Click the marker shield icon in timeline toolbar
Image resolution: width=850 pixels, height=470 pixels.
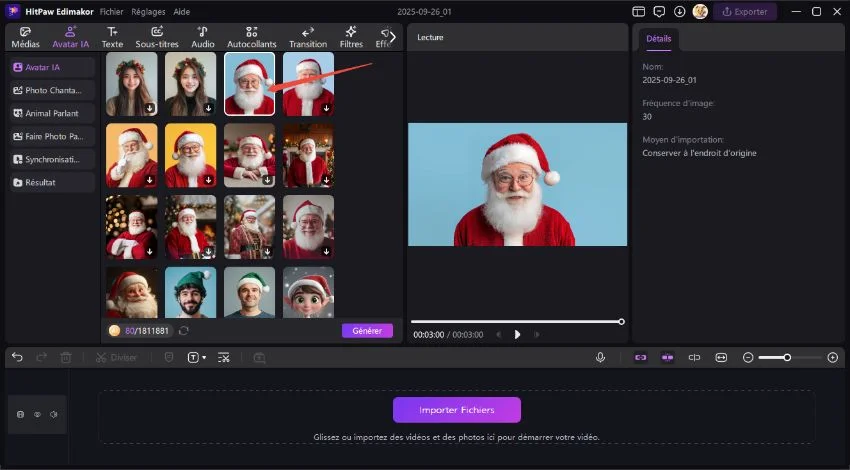[x=169, y=357]
